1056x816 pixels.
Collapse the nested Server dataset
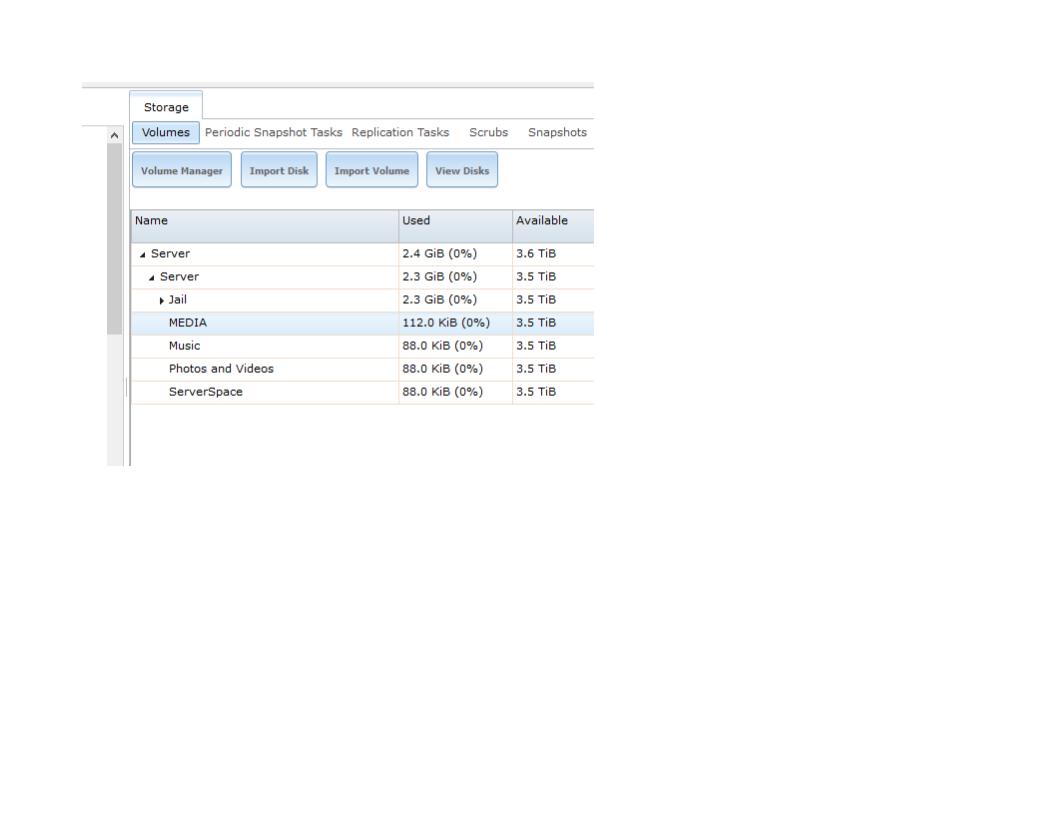(151, 277)
